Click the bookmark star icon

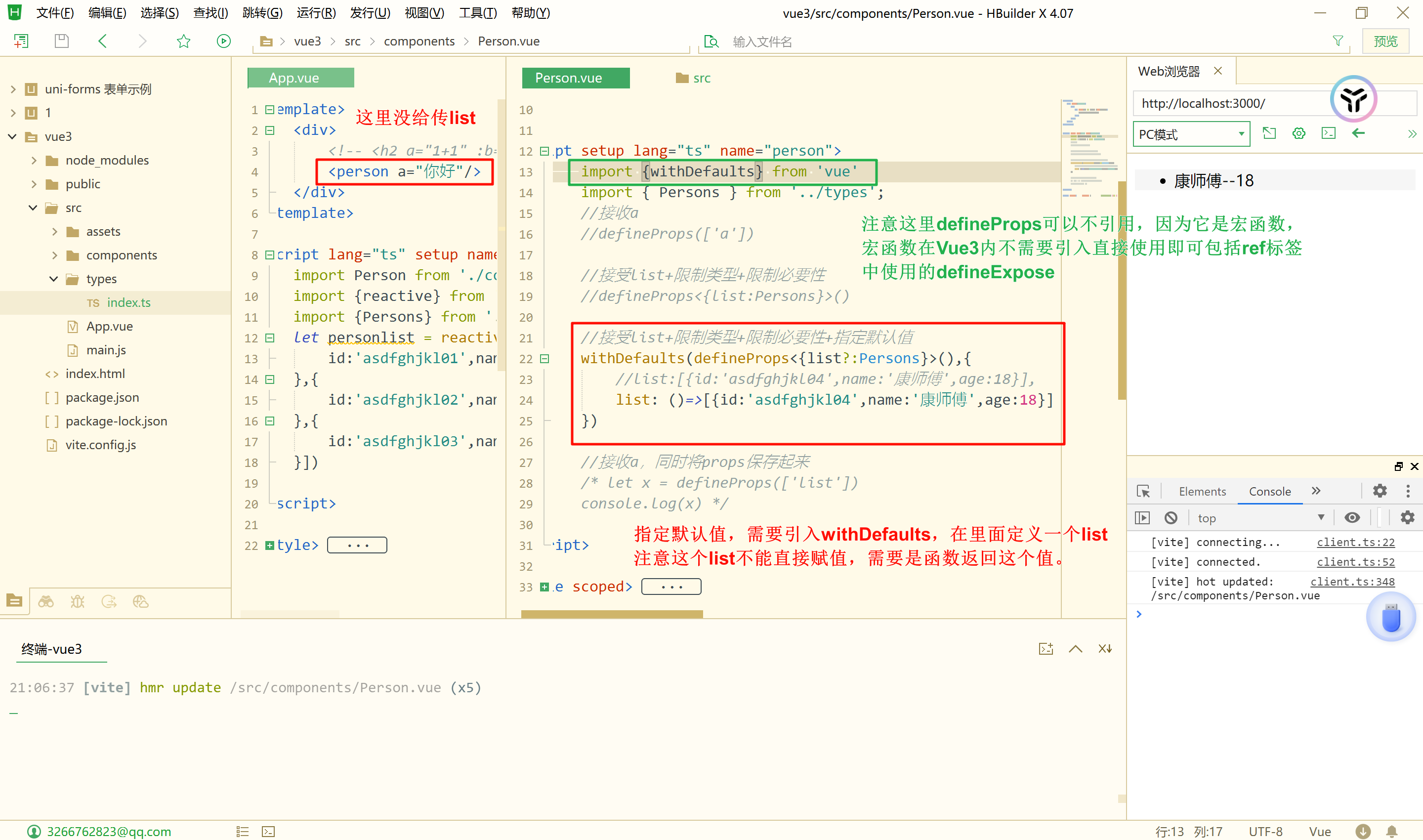point(183,41)
